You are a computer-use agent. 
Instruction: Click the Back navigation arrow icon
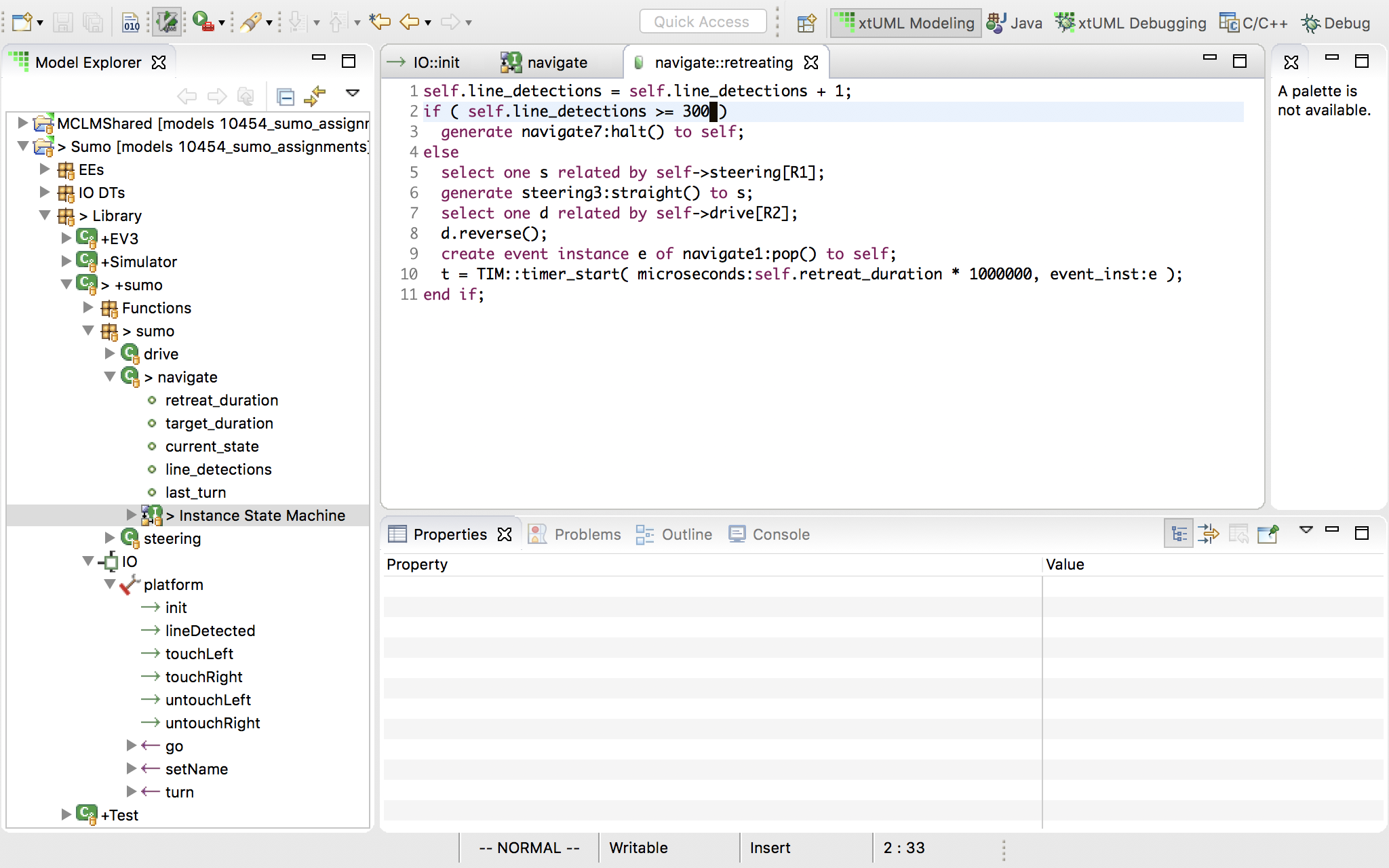(x=410, y=22)
